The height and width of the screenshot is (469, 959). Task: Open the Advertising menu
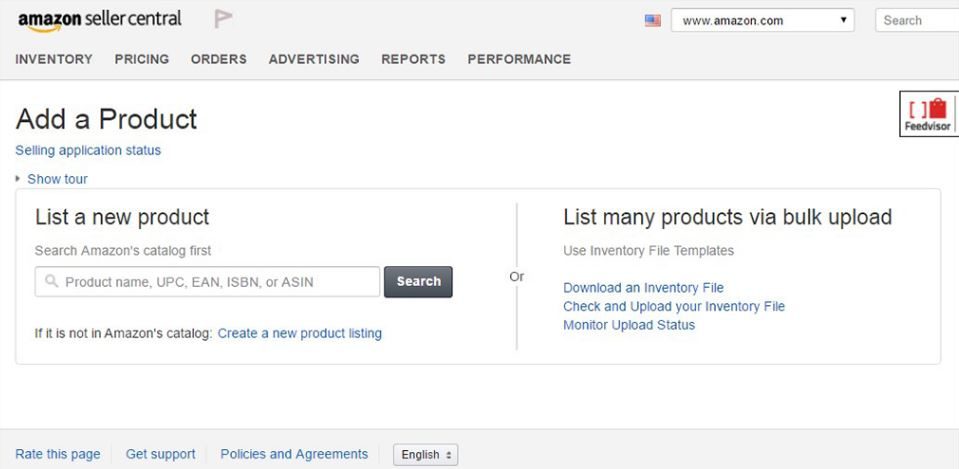[314, 59]
